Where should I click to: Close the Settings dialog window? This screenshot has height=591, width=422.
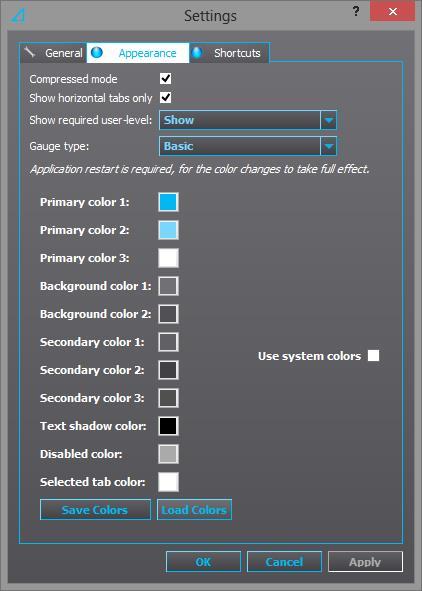tap(393, 11)
